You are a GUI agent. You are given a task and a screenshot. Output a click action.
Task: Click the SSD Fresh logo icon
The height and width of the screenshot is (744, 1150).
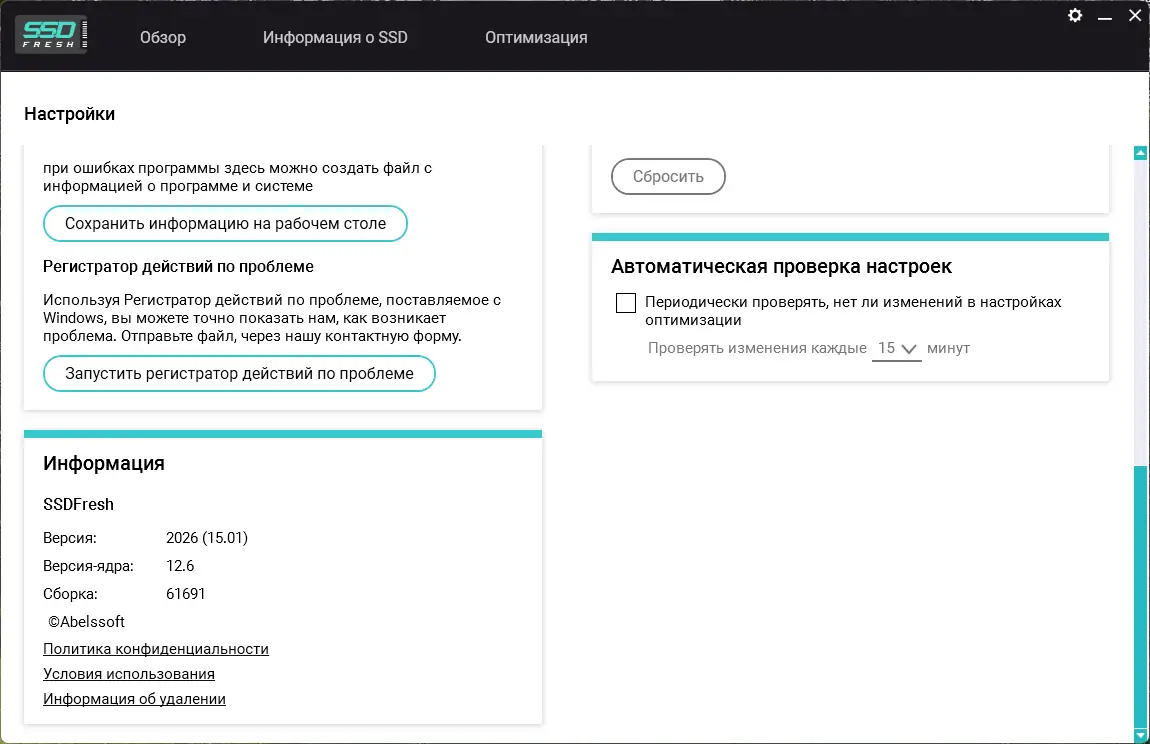50,33
